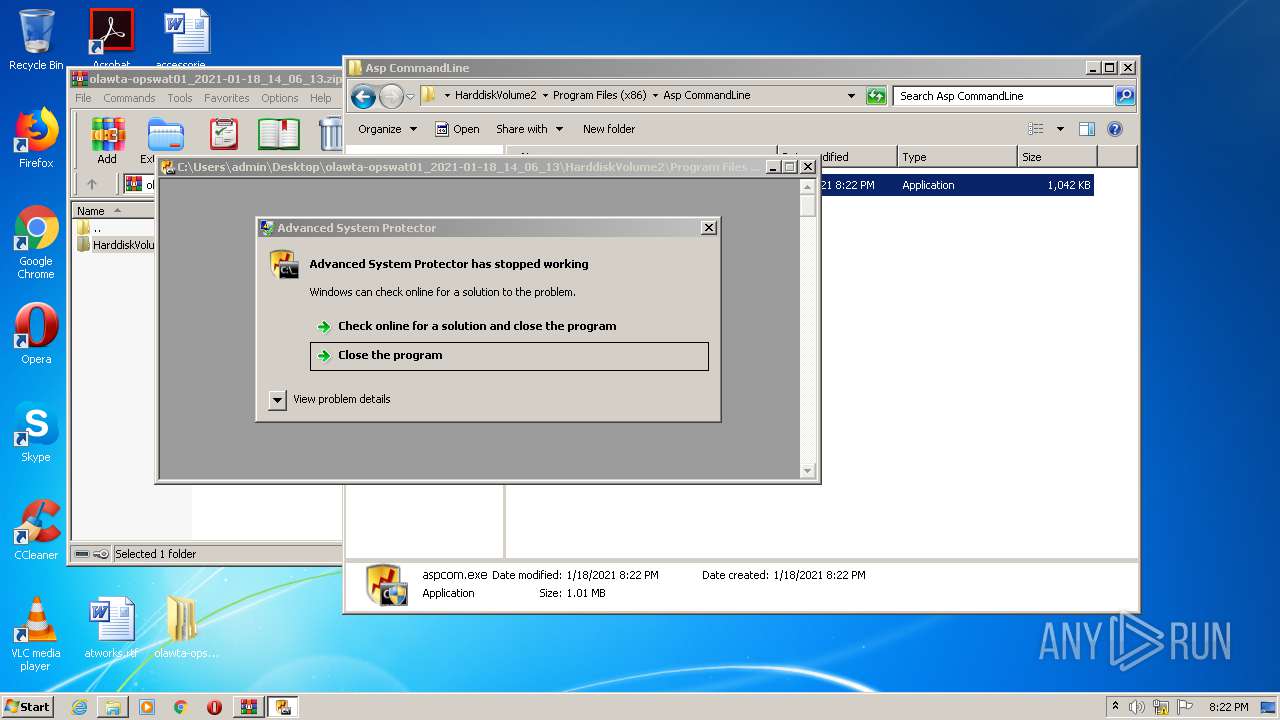Expand View problem details
The image size is (1280, 720).
click(330, 399)
